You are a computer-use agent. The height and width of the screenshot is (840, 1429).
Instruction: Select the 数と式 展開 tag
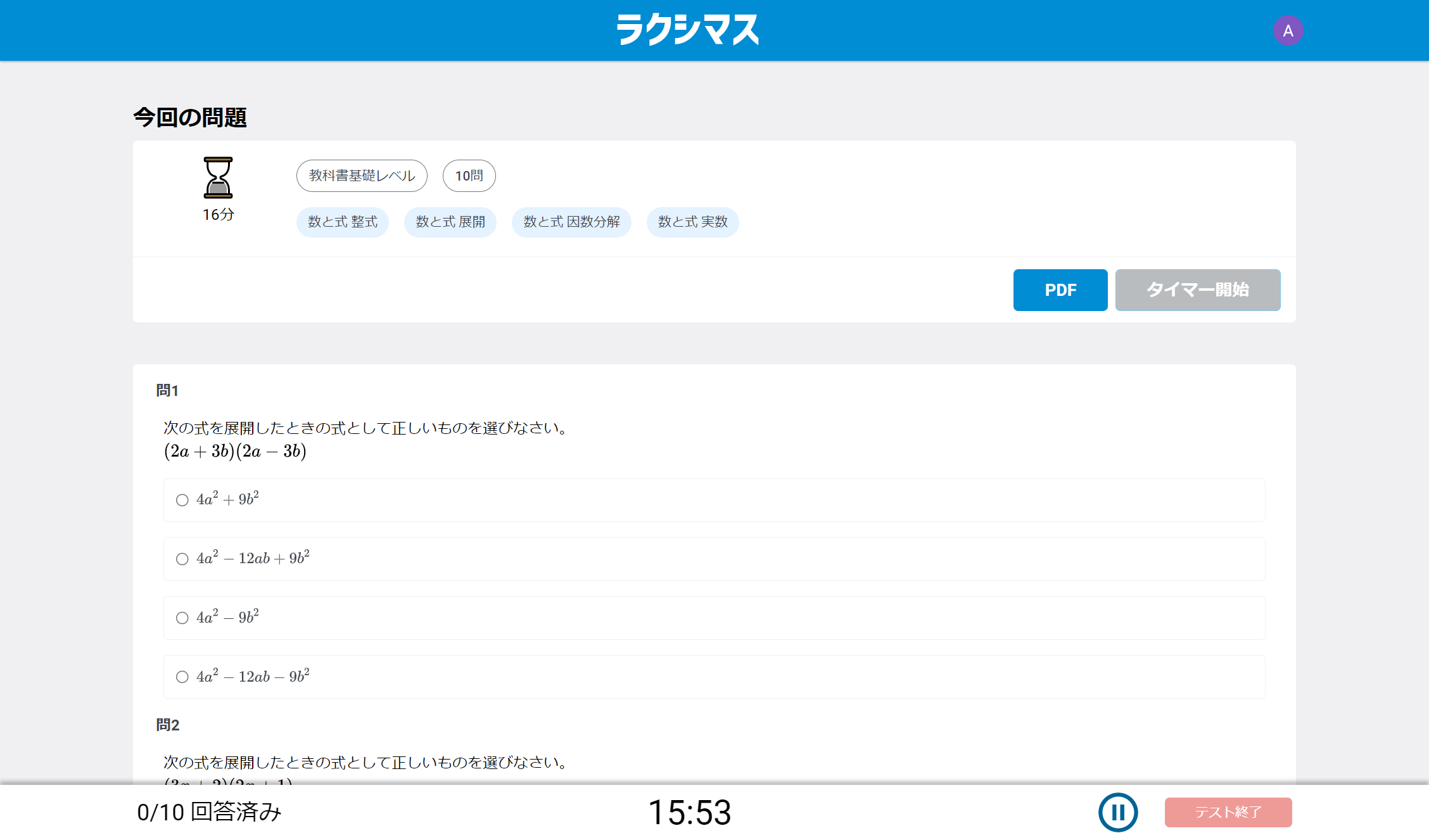point(450,222)
